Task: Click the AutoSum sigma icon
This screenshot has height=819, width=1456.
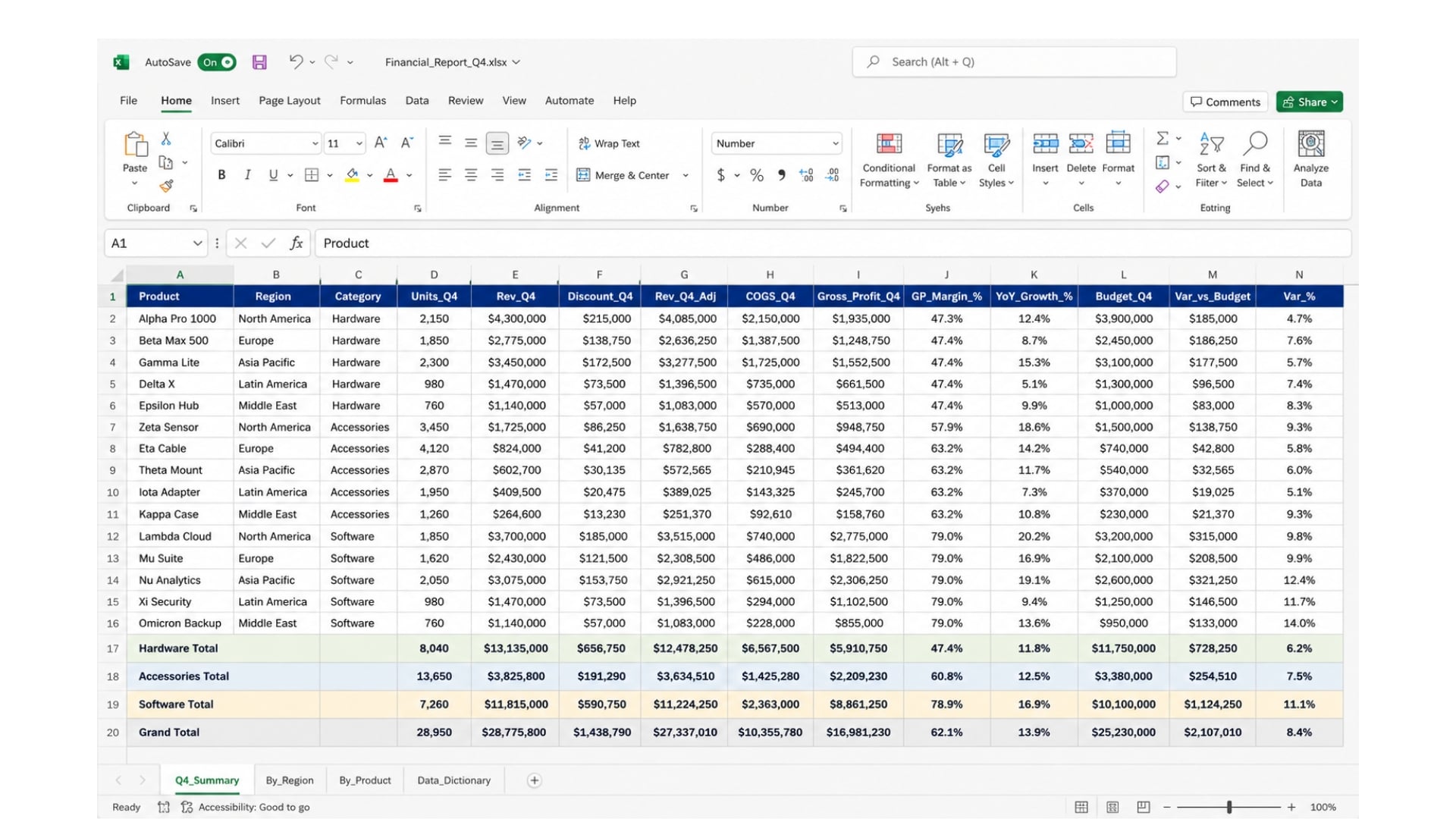Action: 1162,138
